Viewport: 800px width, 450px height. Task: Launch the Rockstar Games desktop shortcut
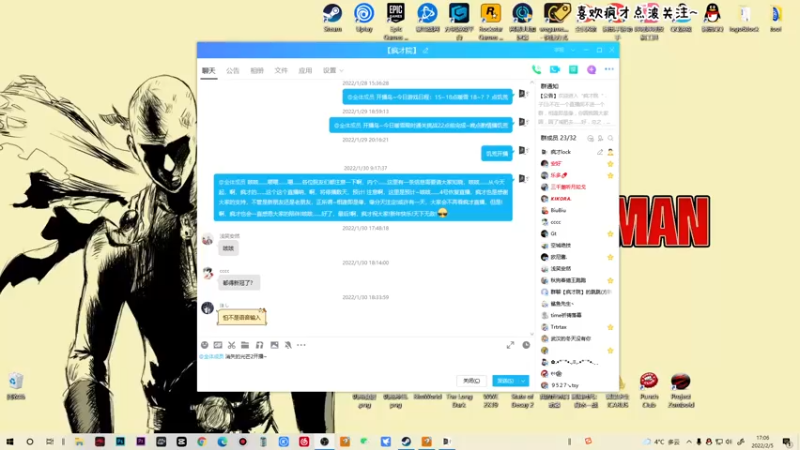491,21
